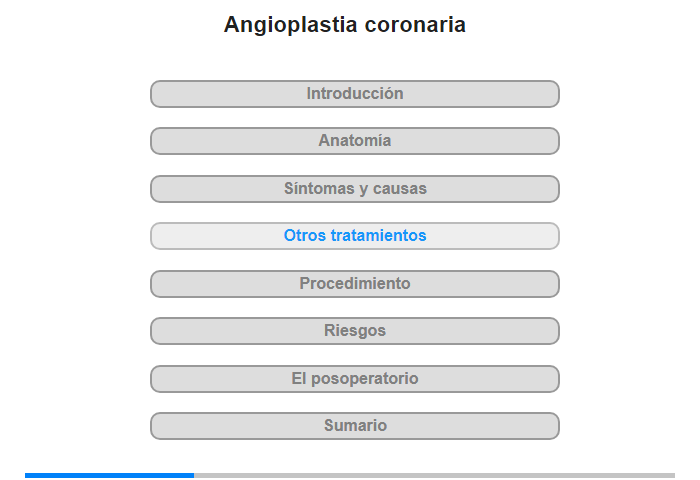Navigate to symptoms and causes chapter
This screenshot has height=480, width=700.
(355, 189)
